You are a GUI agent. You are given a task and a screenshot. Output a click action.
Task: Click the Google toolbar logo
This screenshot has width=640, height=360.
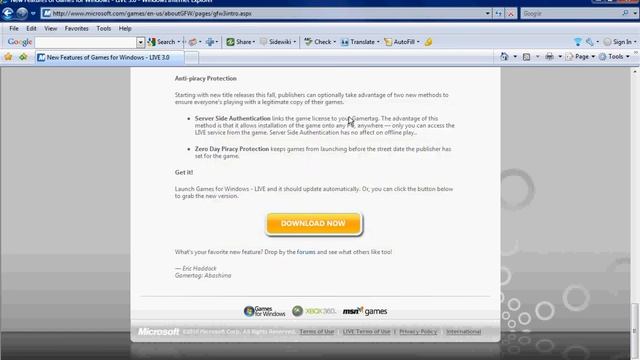(x=20, y=42)
